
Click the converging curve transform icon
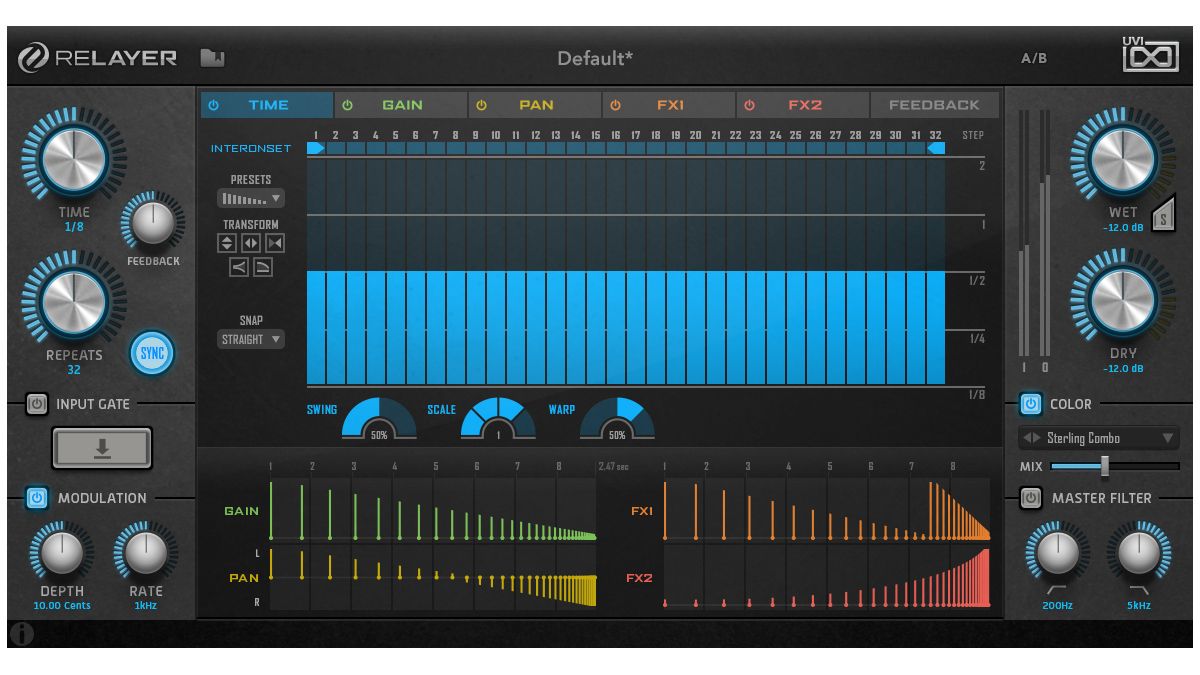(239, 267)
